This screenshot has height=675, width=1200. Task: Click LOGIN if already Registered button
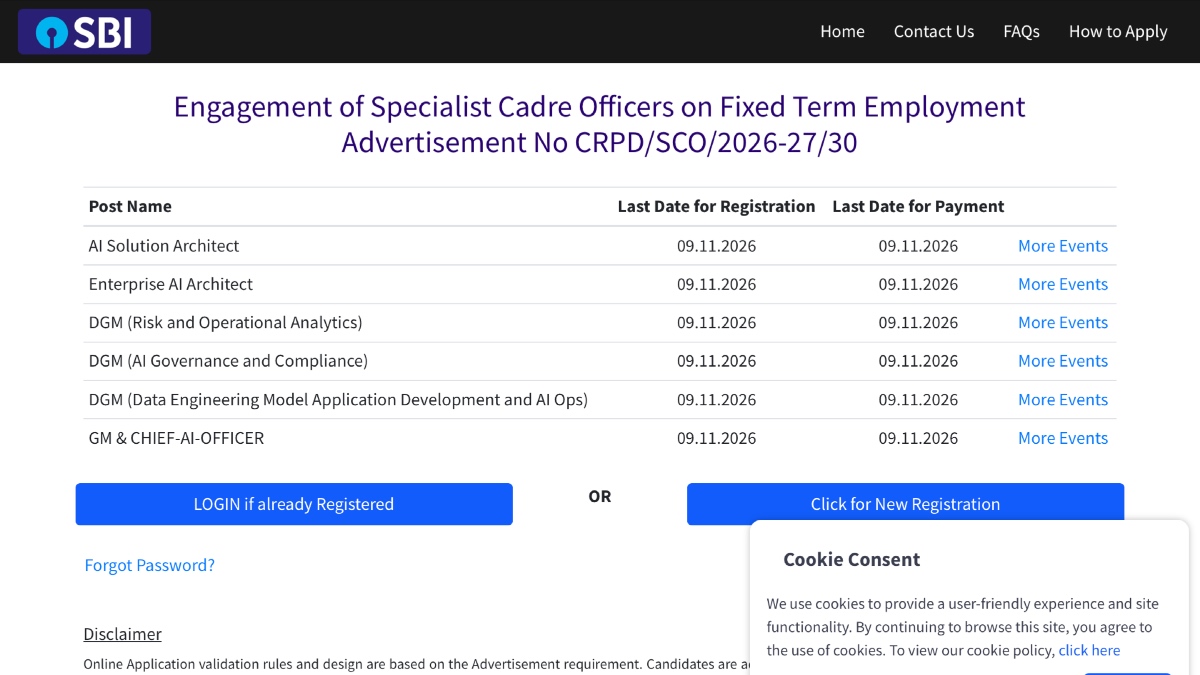pyautogui.click(x=294, y=504)
